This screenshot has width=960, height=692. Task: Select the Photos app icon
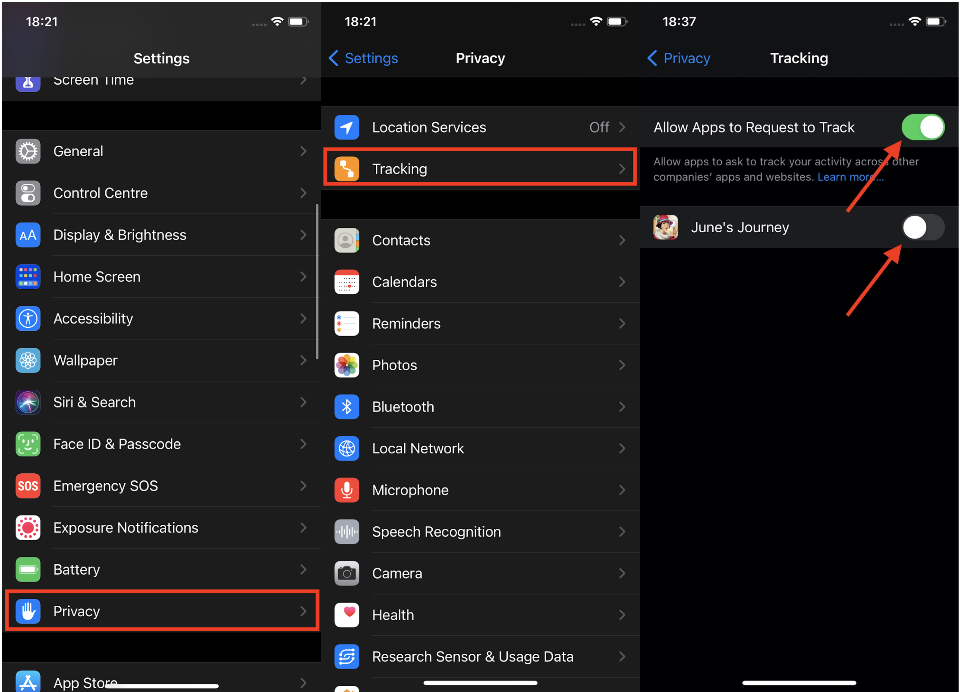(347, 365)
